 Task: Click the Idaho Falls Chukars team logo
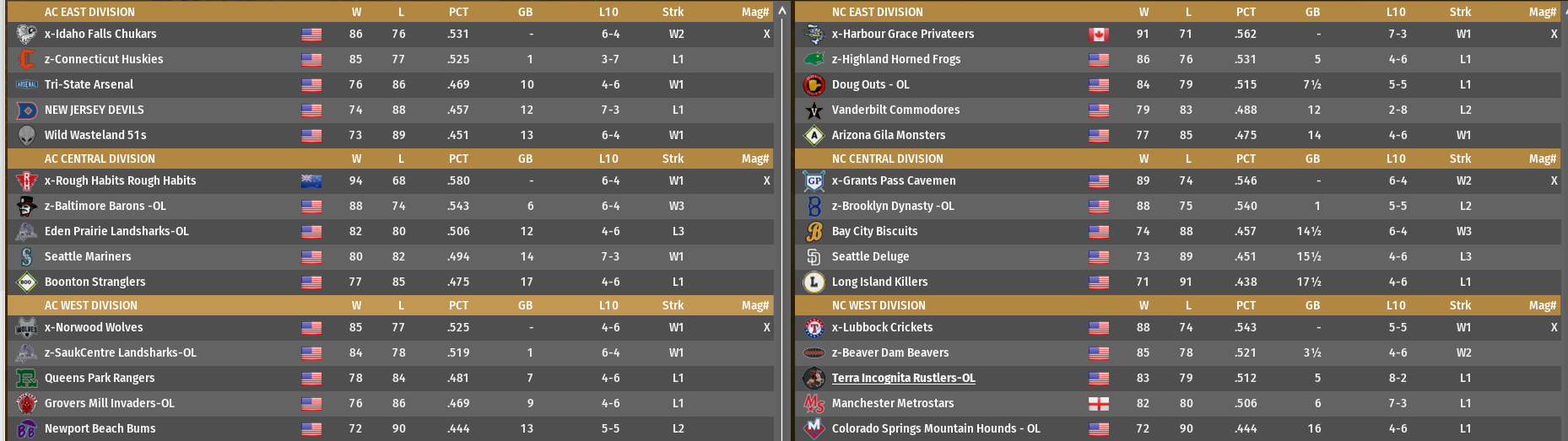(x=26, y=35)
